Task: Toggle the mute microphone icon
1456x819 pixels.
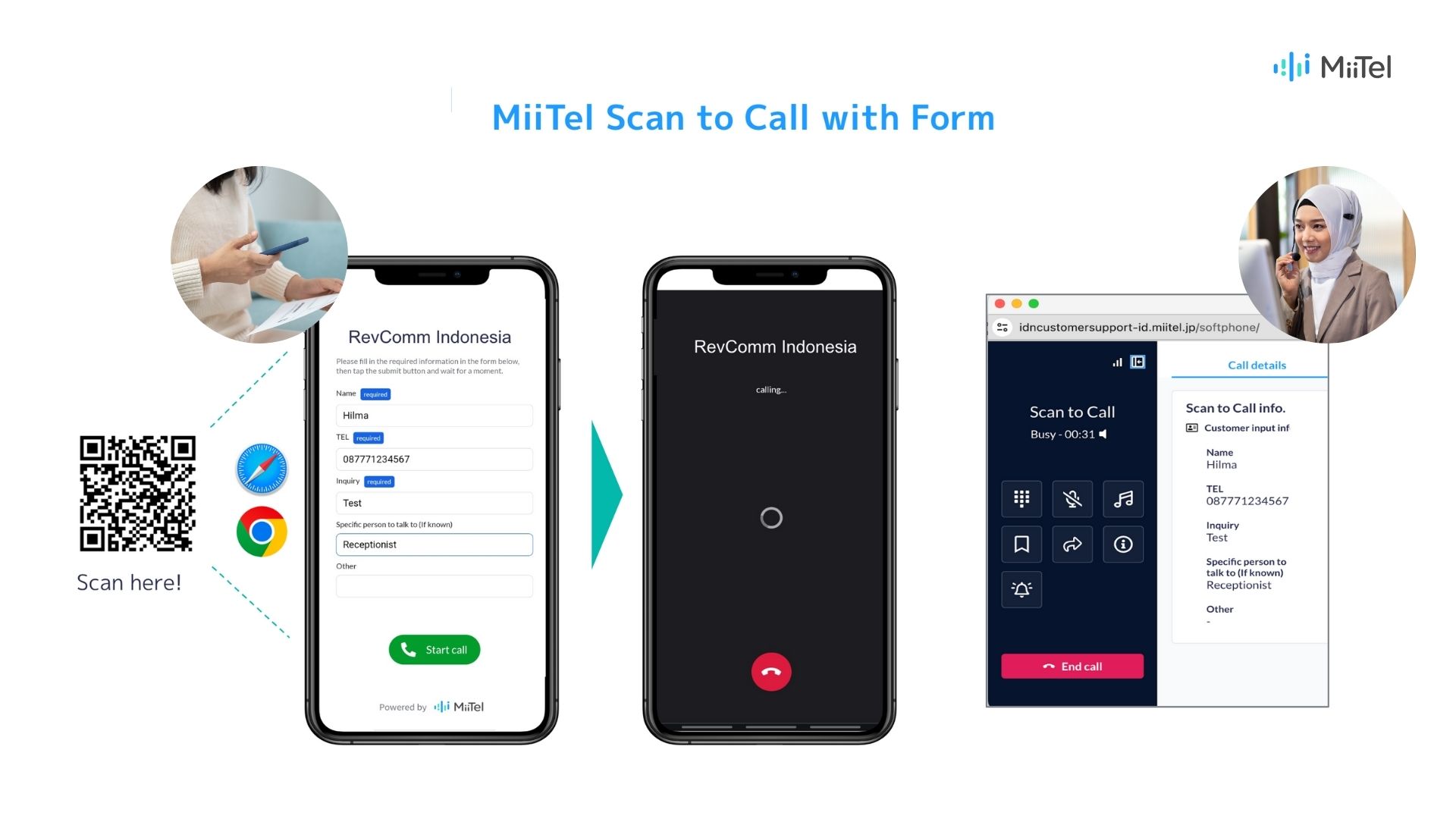Action: (1071, 499)
